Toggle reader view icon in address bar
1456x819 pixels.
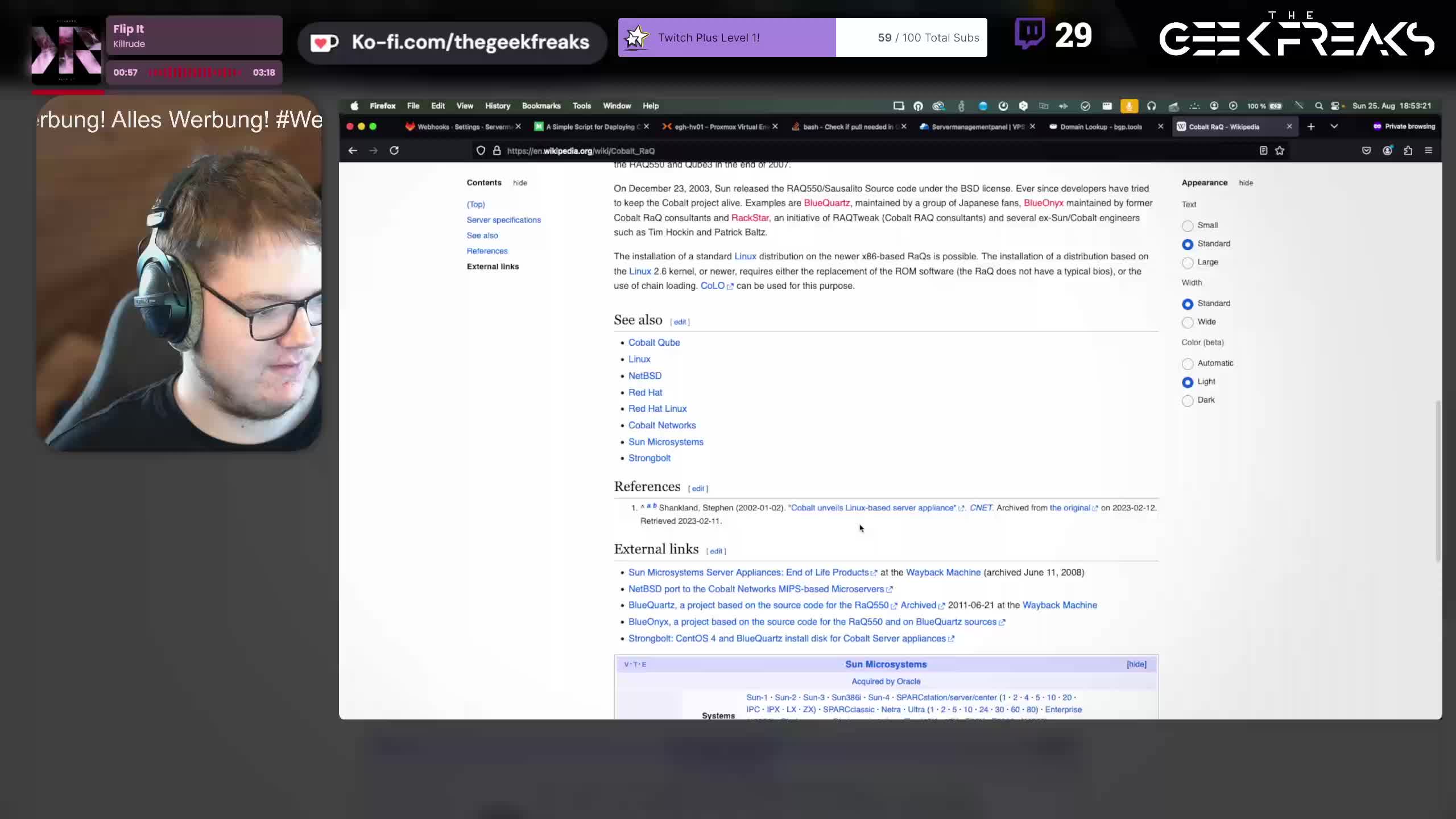[x=1263, y=151]
